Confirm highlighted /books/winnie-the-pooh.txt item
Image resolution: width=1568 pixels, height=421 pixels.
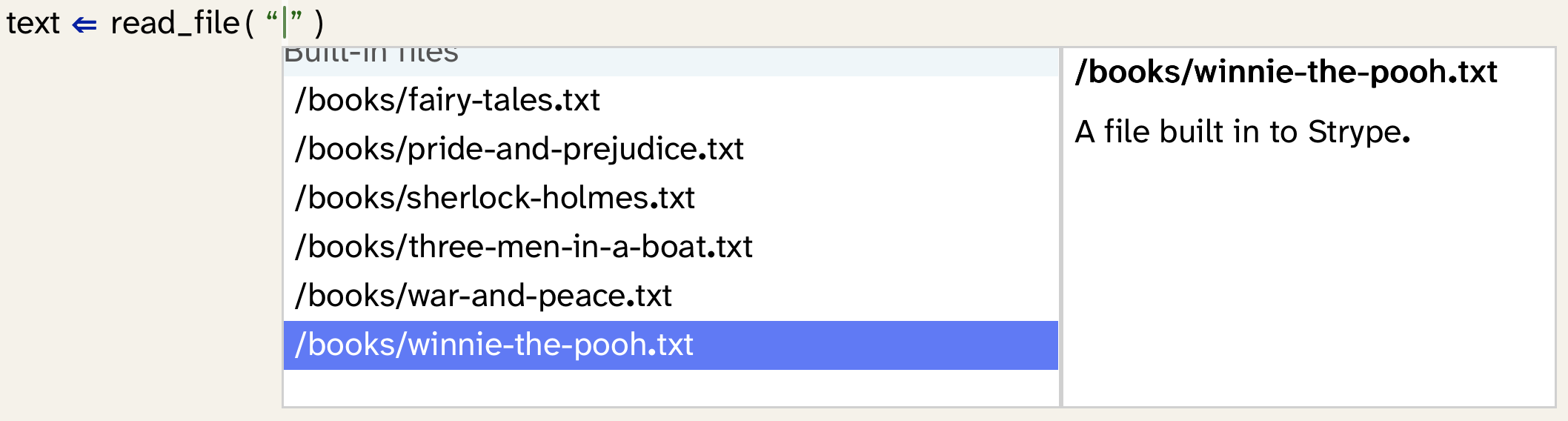pos(671,345)
